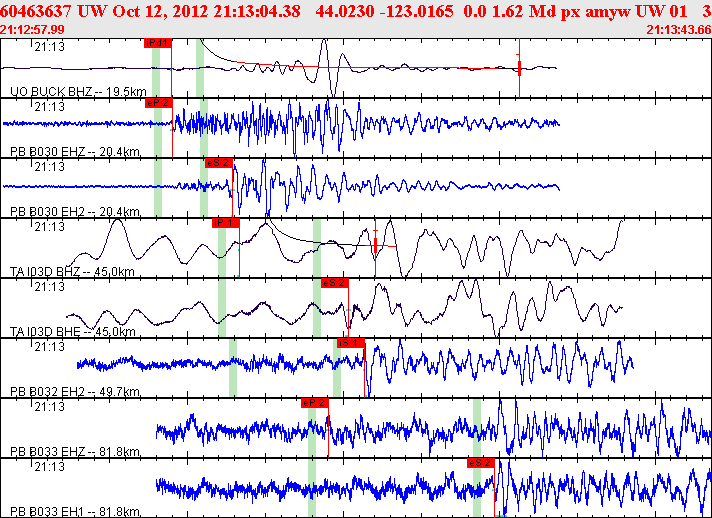The image size is (712, 518).
Task: Click the 'TA I03D BHE -- 45.0km' station label
Action: [73, 331]
